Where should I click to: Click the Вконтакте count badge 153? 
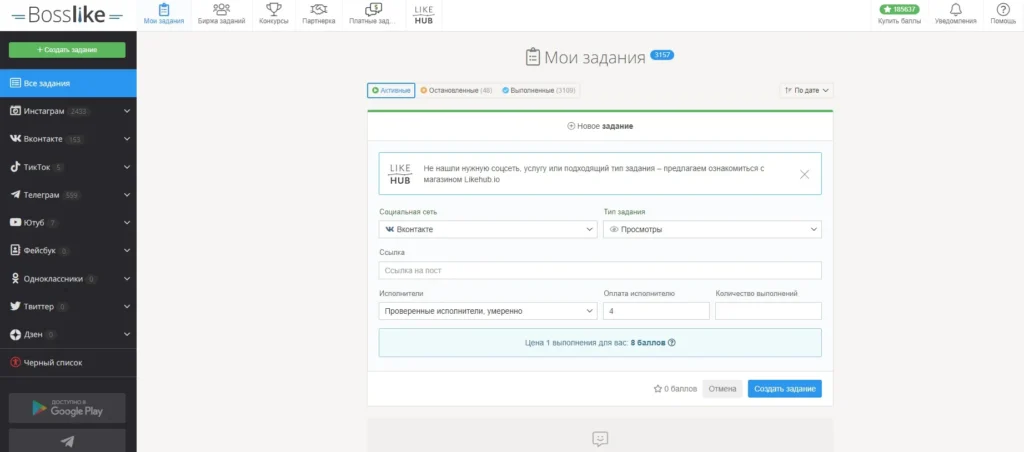pyautogui.click(x=75, y=140)
